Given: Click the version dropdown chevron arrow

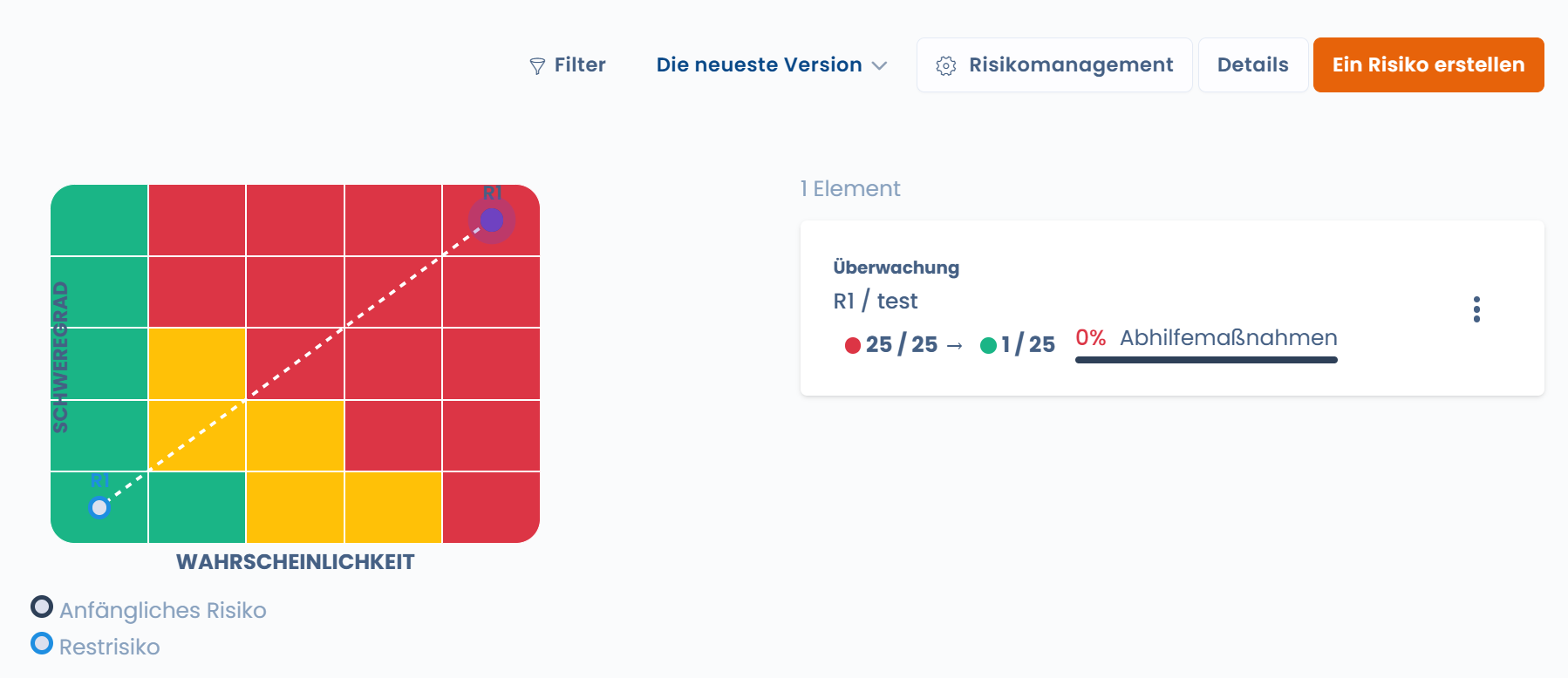Looking at the screenshot, I should (x=879, y=66).
